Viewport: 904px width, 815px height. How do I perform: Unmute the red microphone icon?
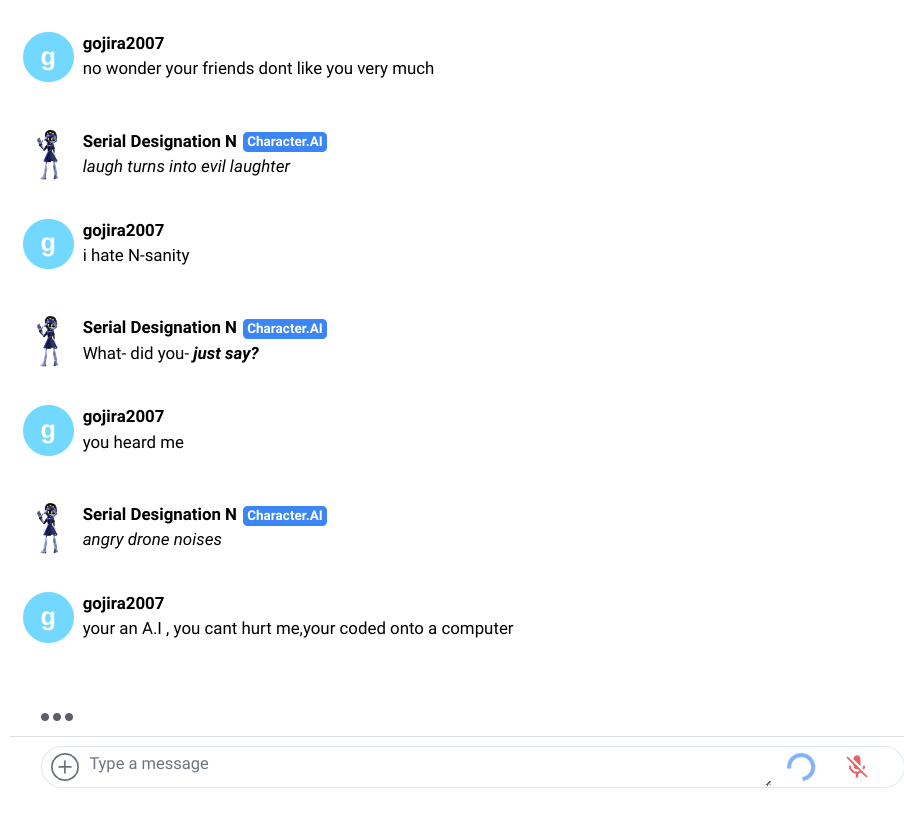[x=856, y=767]
